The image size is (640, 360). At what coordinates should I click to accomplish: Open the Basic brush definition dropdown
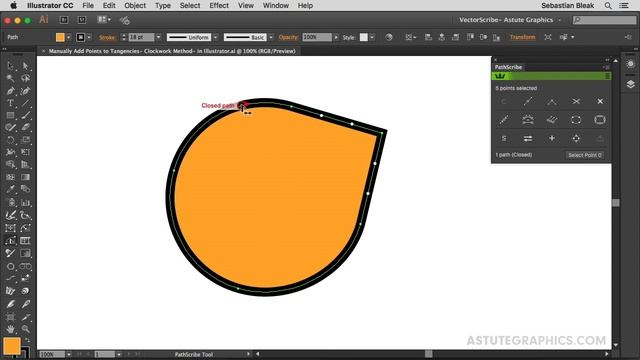(271, 37)
